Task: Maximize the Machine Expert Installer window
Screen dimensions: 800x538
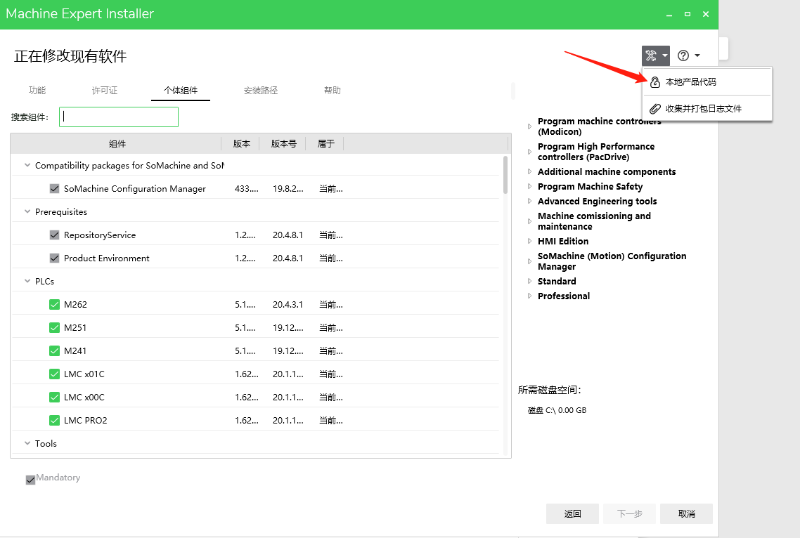Action: point(687,14)
